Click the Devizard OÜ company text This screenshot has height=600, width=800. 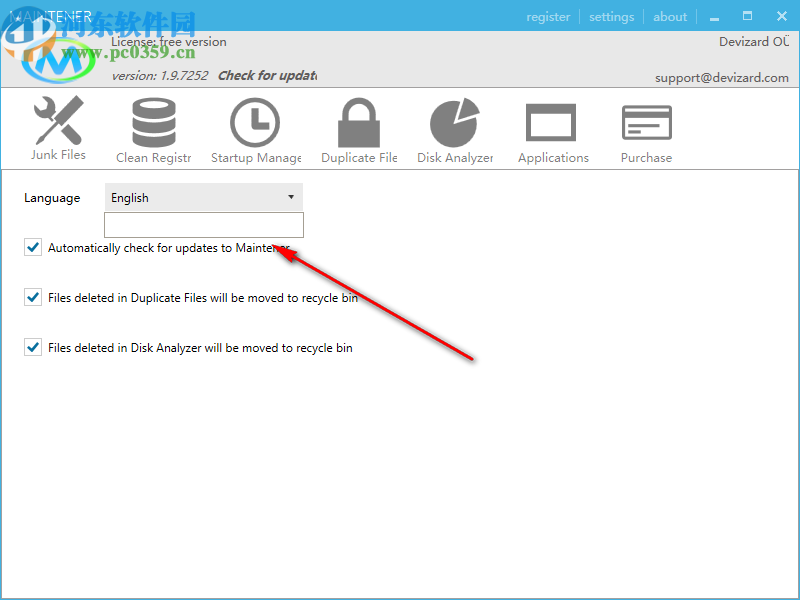pos(754,41)
